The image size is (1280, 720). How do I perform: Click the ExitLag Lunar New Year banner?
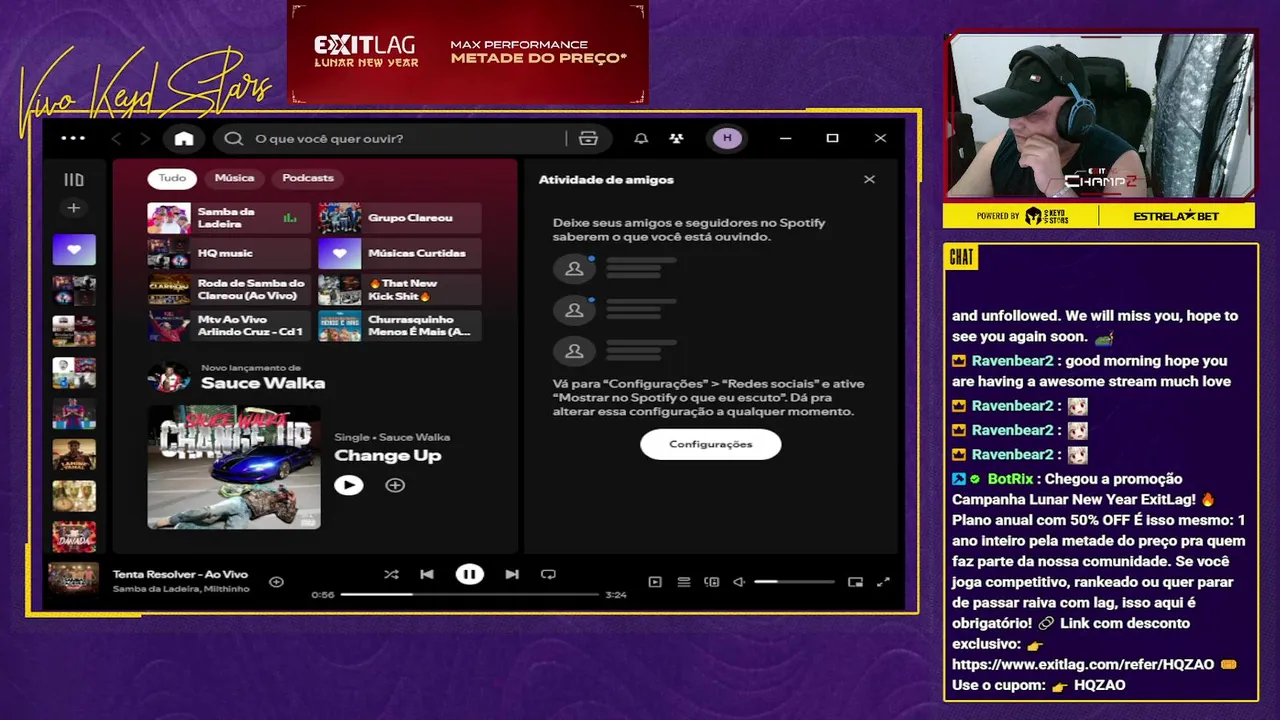pos(468,52)
